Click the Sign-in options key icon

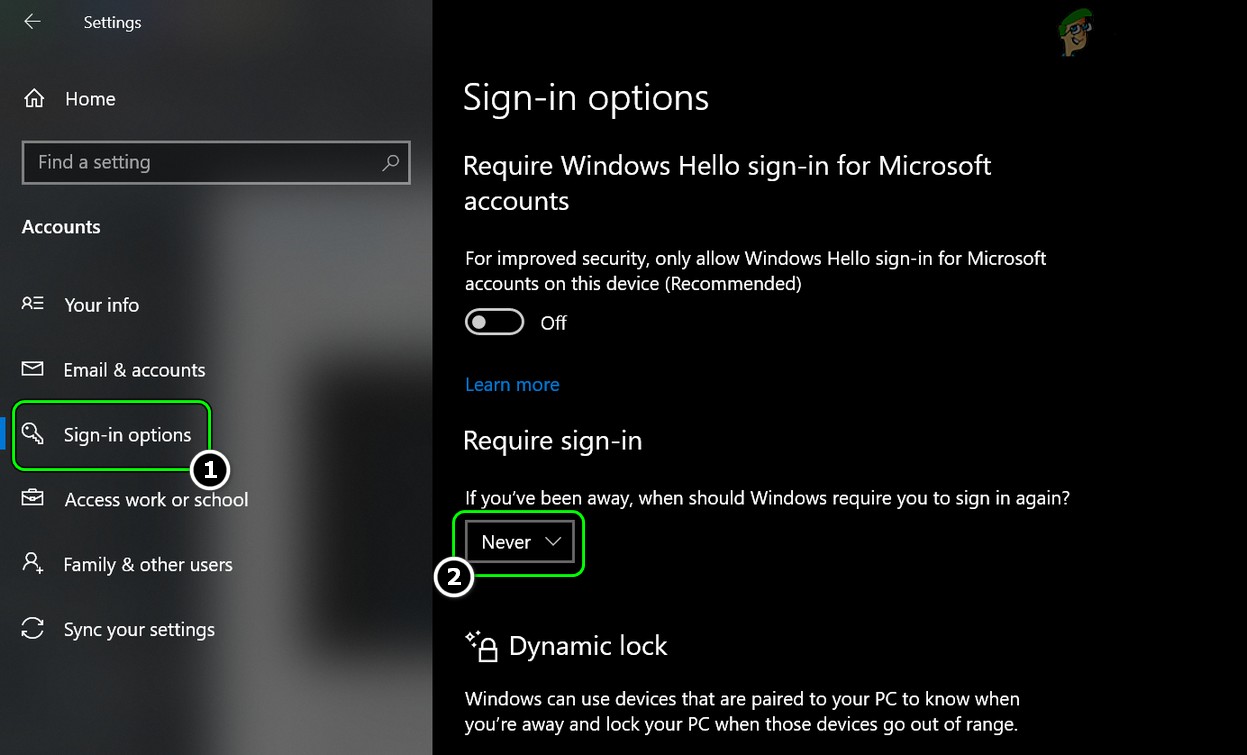33,434
